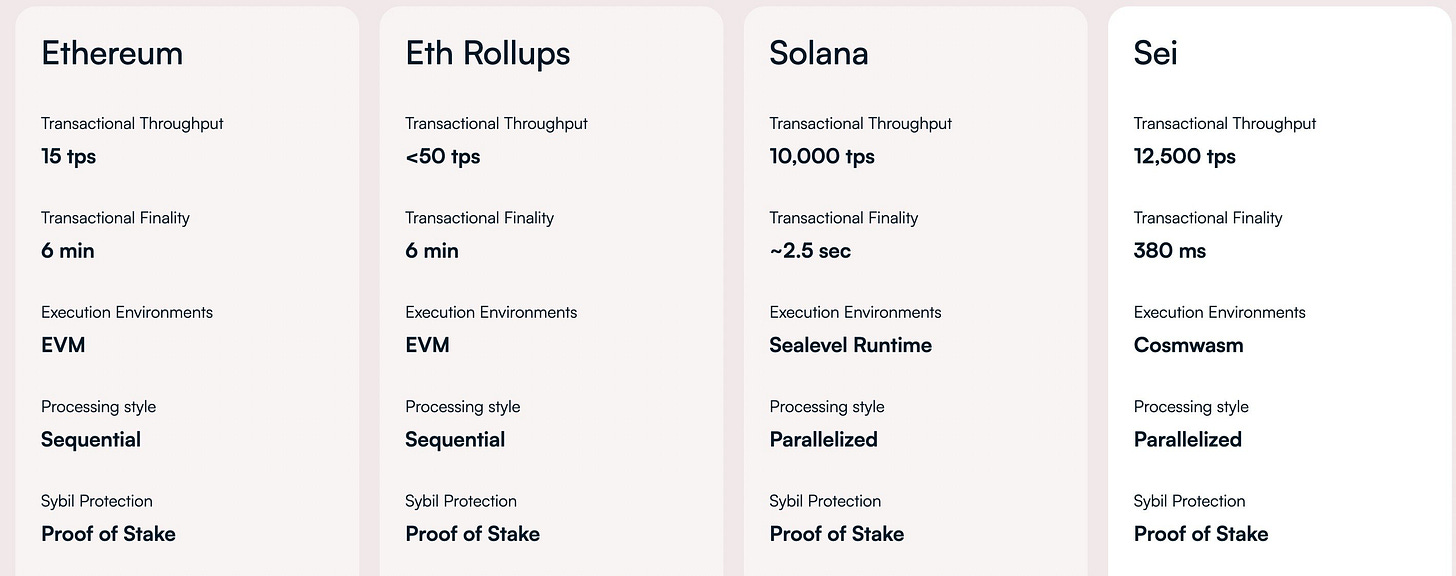Click Ethereum's EVM execution environment

coord(63,345)
